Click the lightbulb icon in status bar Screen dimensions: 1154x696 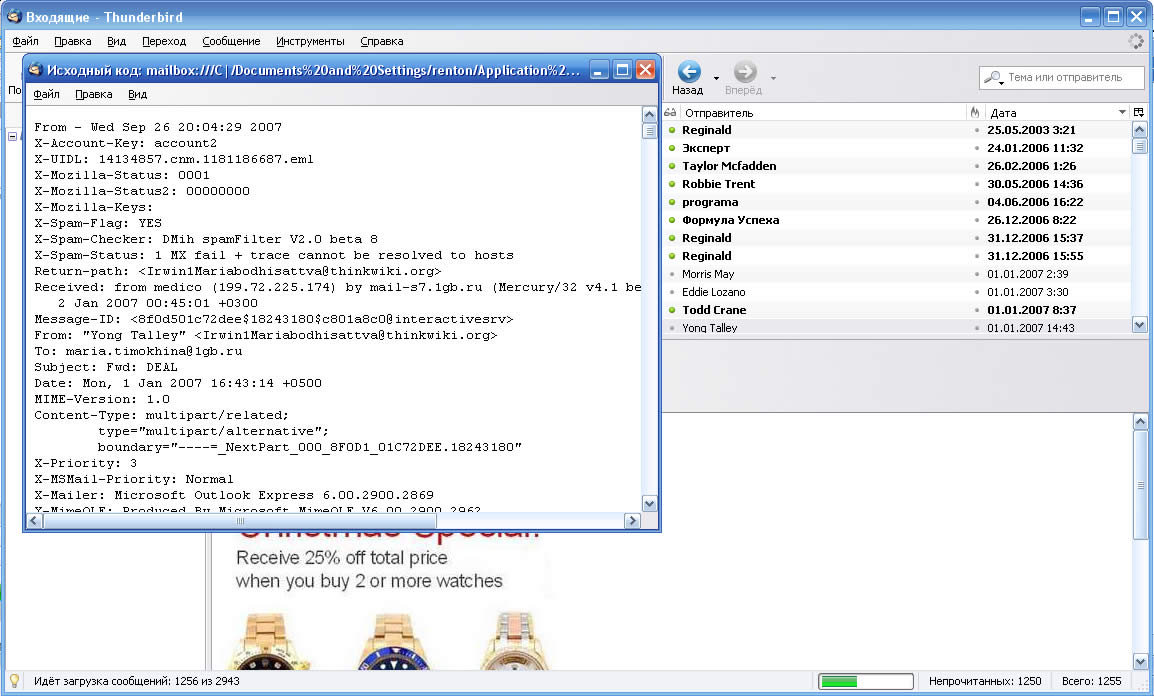(15, 681)
